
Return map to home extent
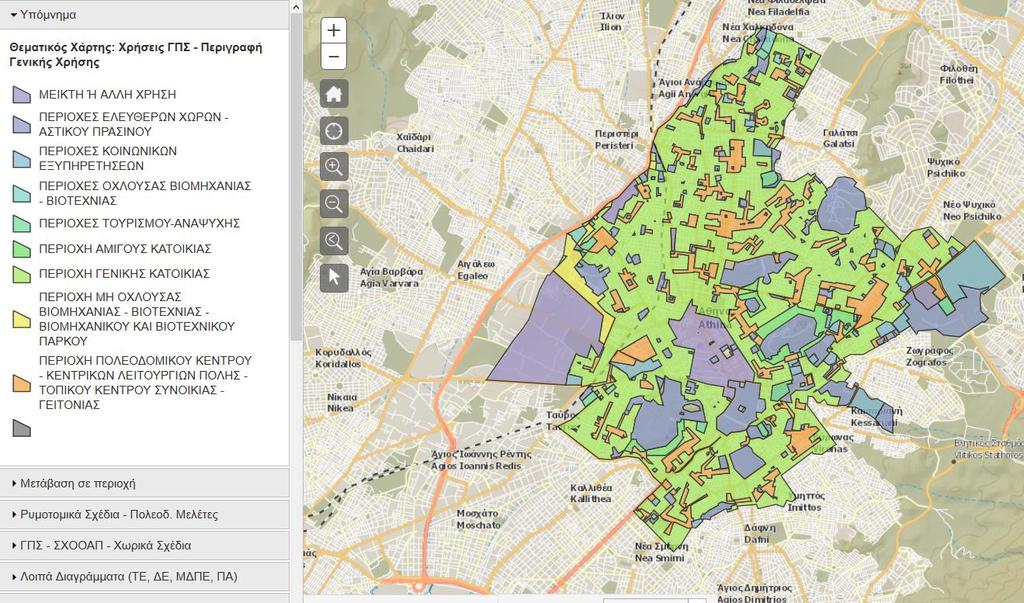click(334, 94)
